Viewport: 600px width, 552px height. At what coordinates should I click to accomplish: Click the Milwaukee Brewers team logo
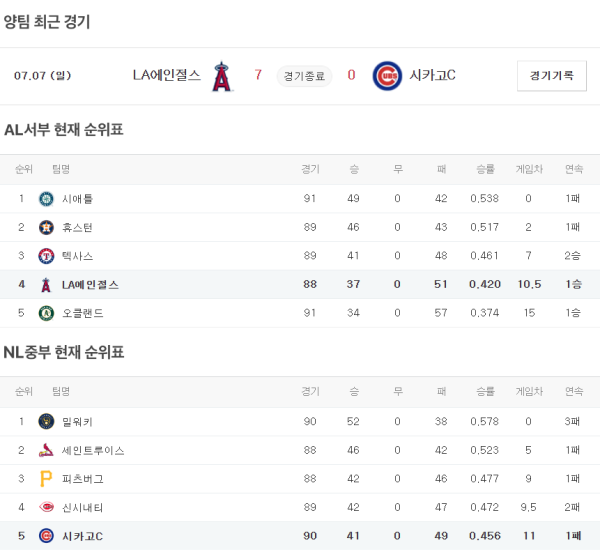(x=45, y=422)
